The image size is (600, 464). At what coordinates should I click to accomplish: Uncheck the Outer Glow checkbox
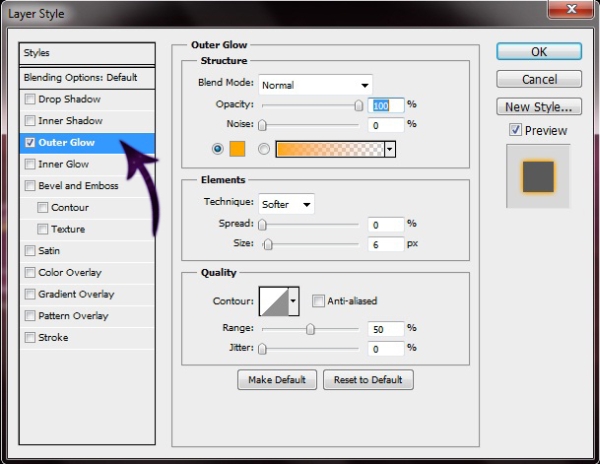coord(30,142)
